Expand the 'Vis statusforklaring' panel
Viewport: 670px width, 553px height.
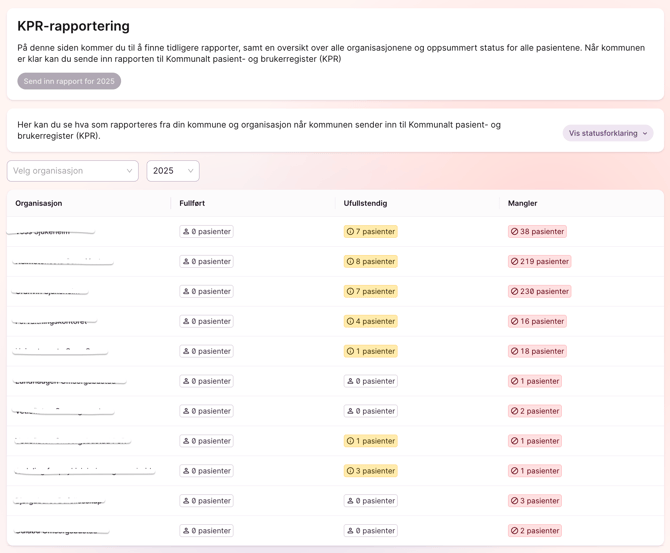607,133
